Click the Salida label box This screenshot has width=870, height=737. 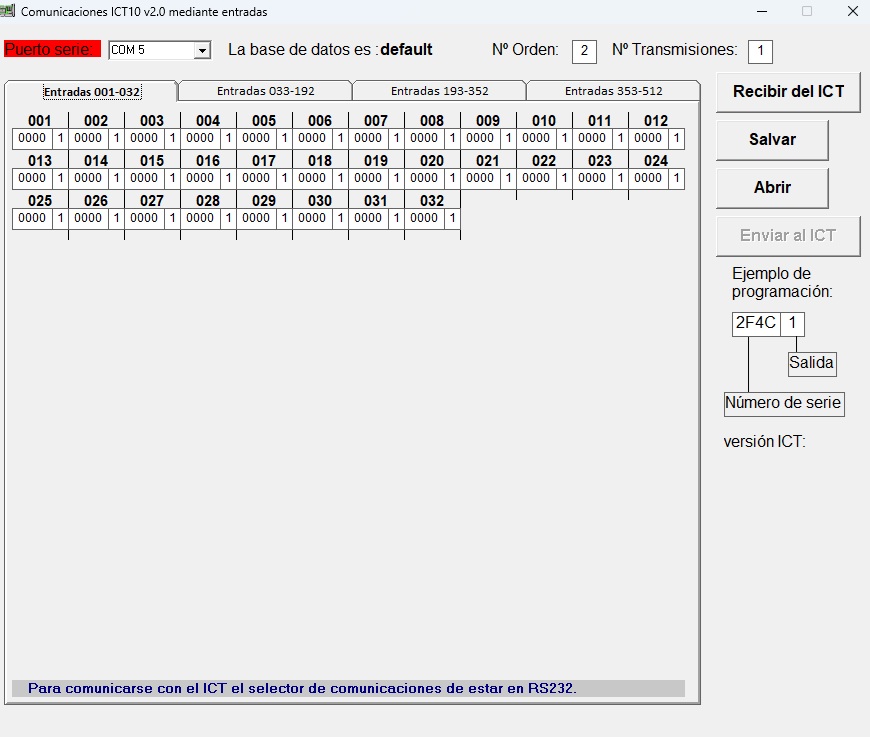pos(812,364)
